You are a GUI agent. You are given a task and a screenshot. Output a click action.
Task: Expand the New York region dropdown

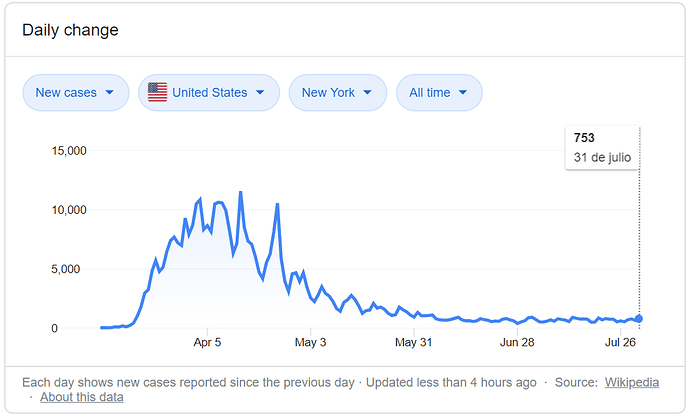point(338,92)
